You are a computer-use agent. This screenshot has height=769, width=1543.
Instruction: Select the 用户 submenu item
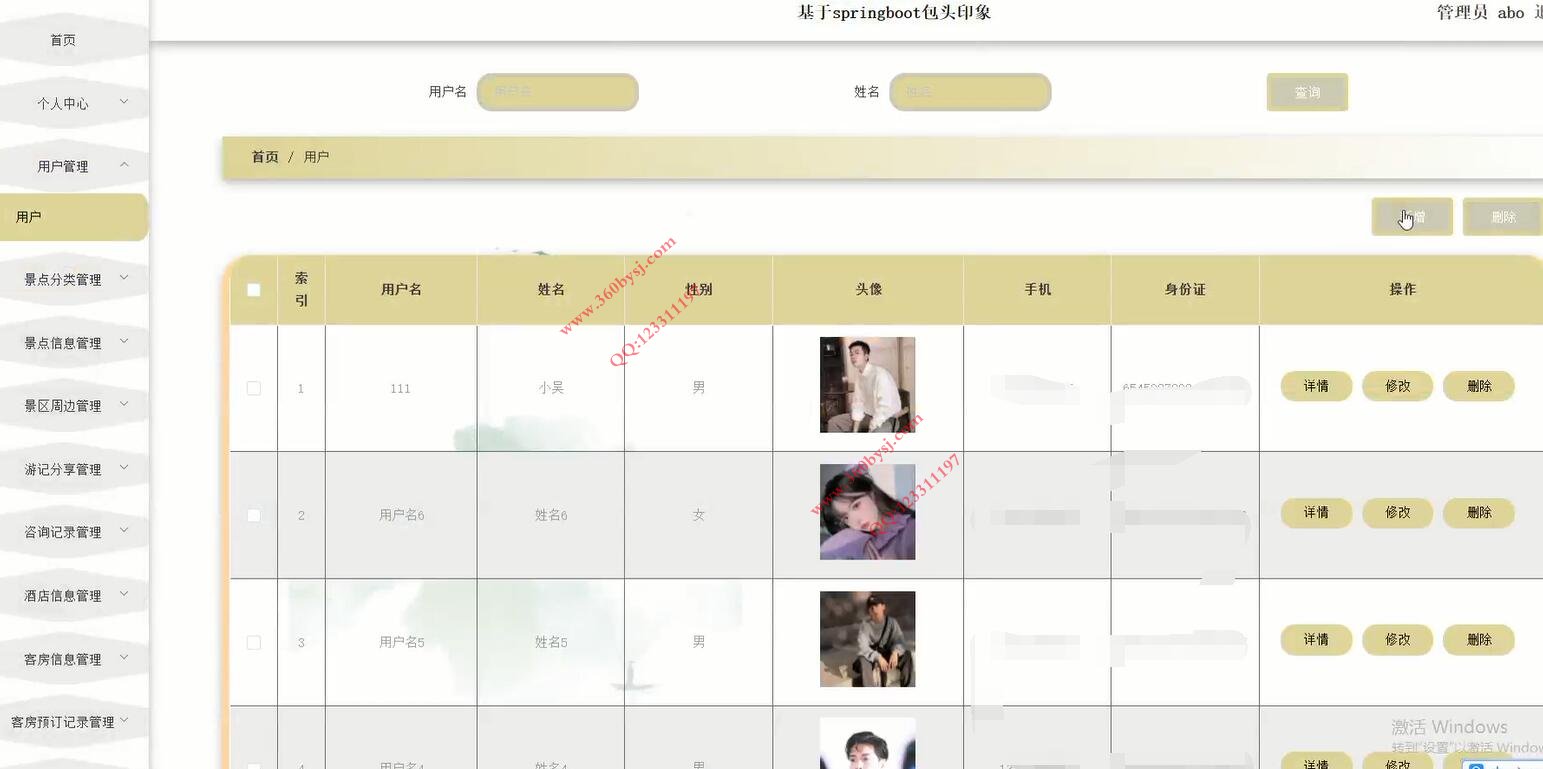[74, 217]
